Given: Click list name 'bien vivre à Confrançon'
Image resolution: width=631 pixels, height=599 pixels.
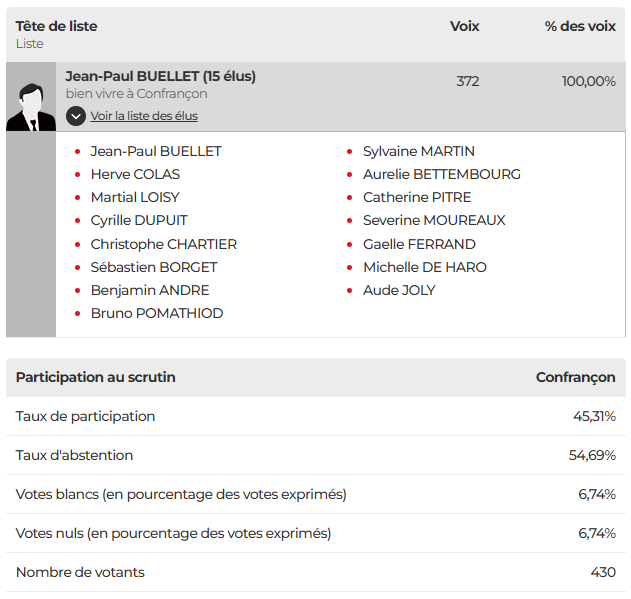Looking at the screenshot, I should (137, 94).
